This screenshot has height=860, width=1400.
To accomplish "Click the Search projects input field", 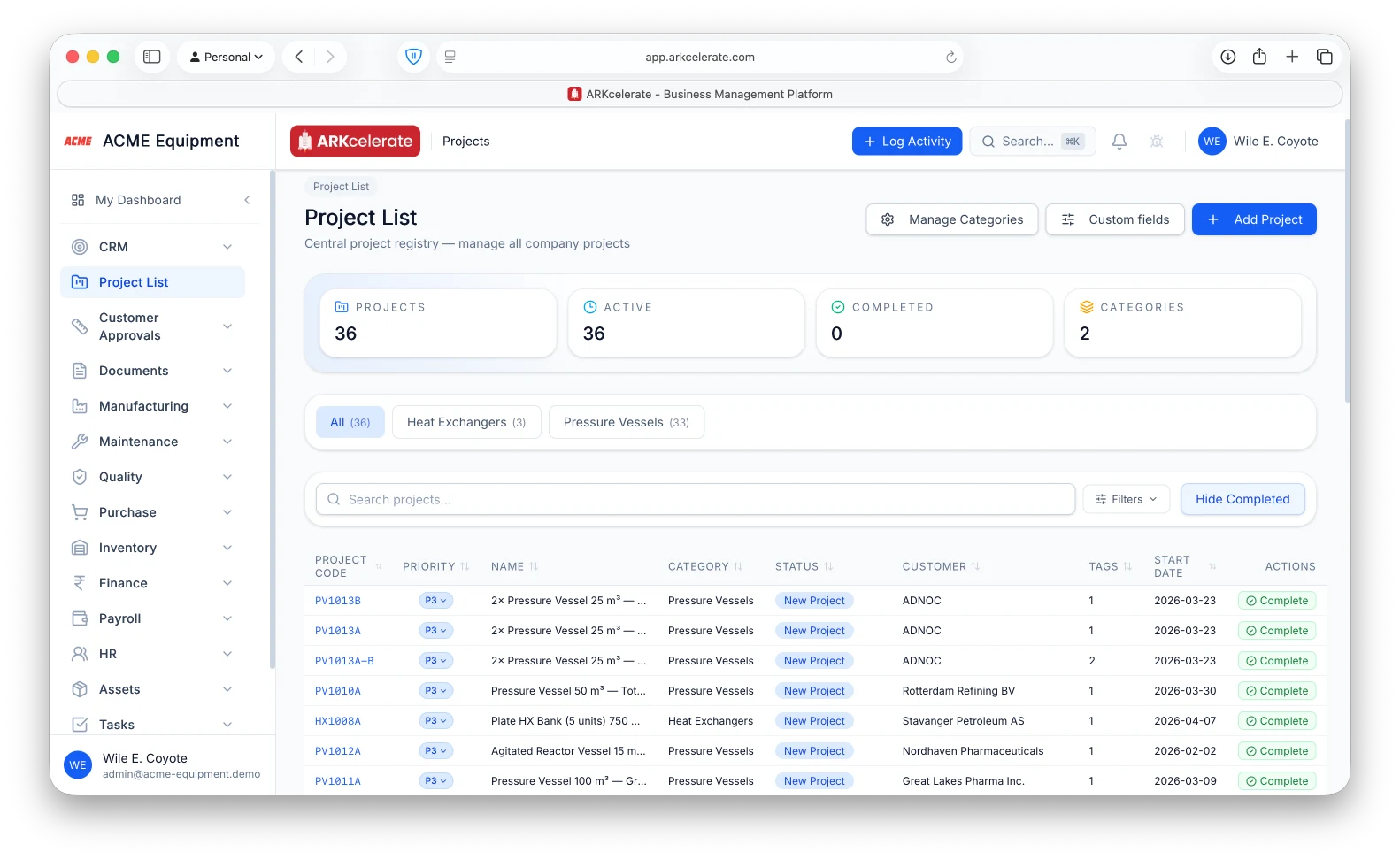I will click(696, 499).
